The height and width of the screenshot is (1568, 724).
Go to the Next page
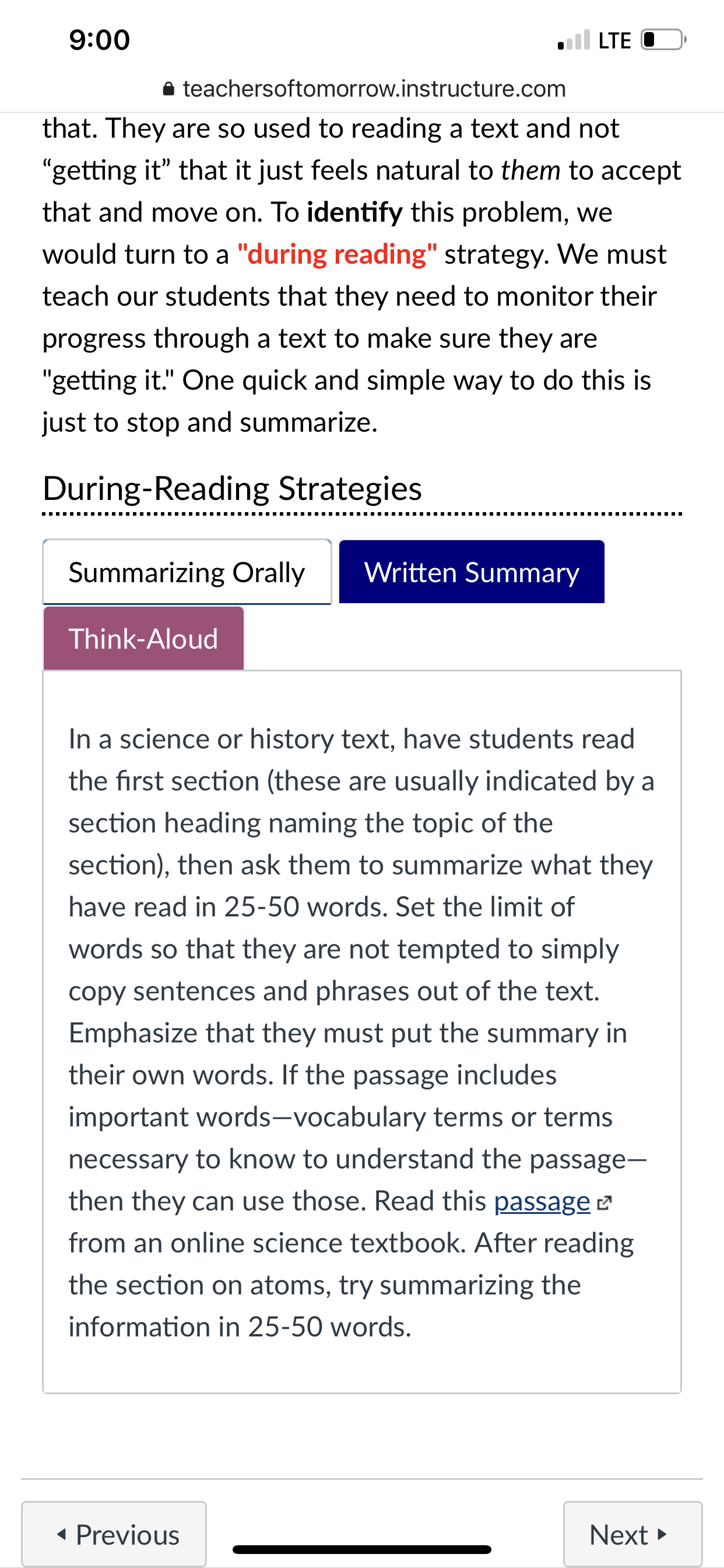click(x=632, y=1534)
